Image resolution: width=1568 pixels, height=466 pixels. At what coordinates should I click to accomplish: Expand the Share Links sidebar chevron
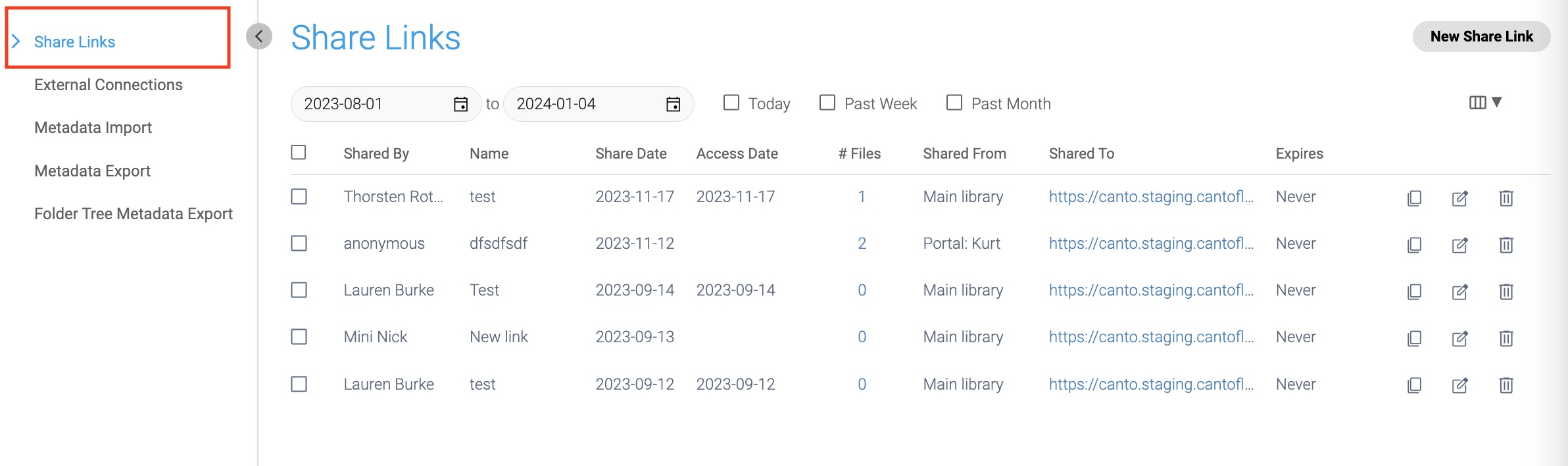[16, 41]
